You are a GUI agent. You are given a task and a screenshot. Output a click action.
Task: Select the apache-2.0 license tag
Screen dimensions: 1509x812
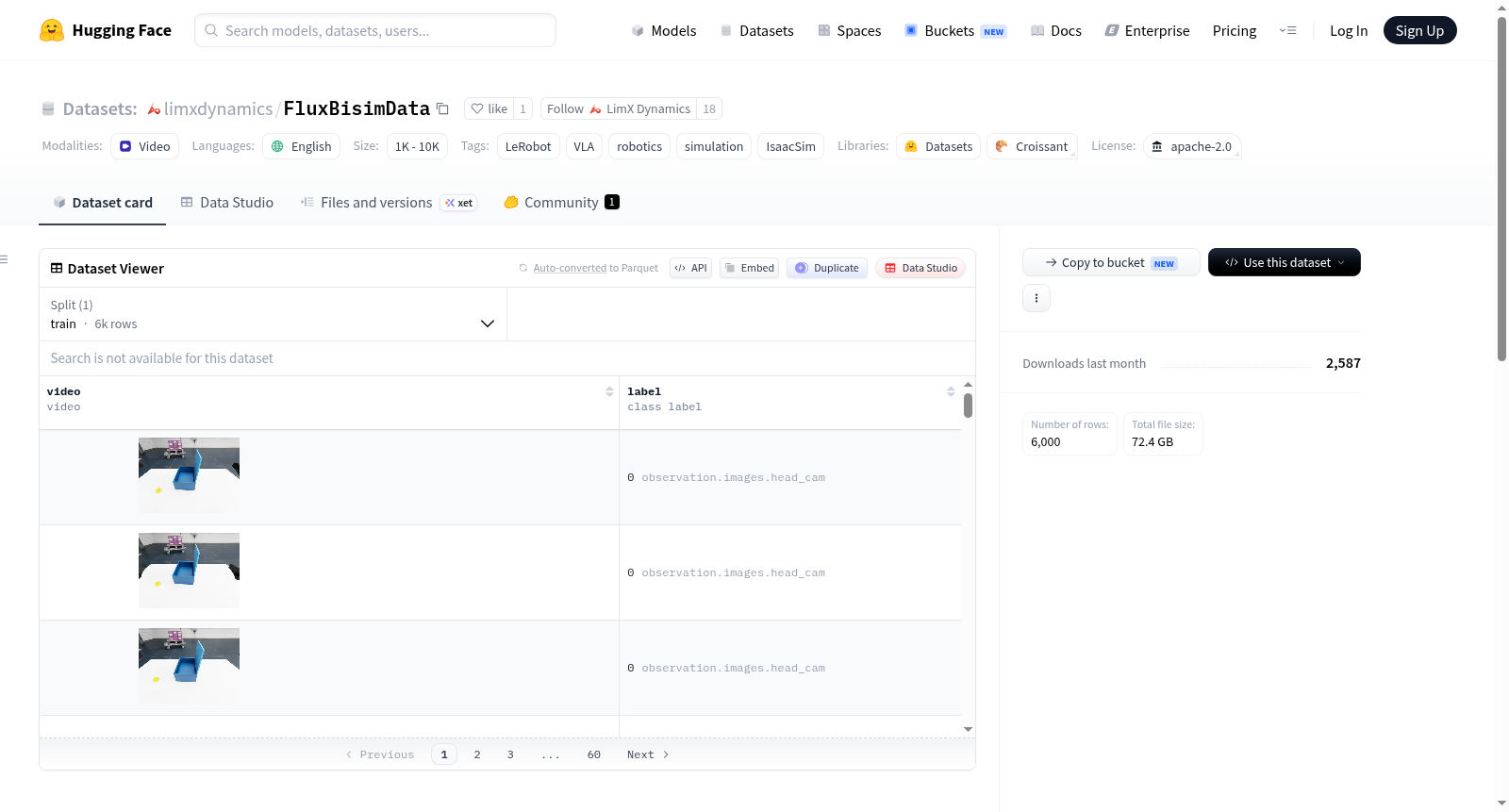click(1192, 146)
